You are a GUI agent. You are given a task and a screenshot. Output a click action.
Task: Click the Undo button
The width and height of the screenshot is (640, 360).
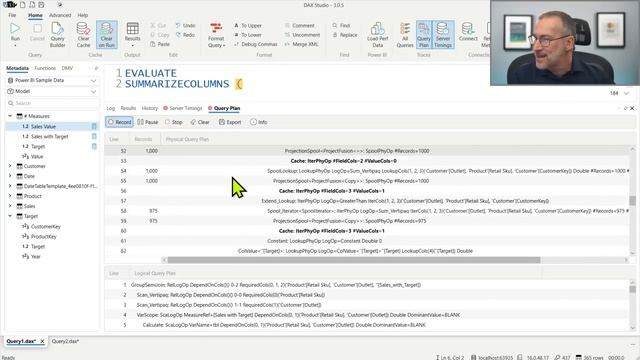pos(186,25)
